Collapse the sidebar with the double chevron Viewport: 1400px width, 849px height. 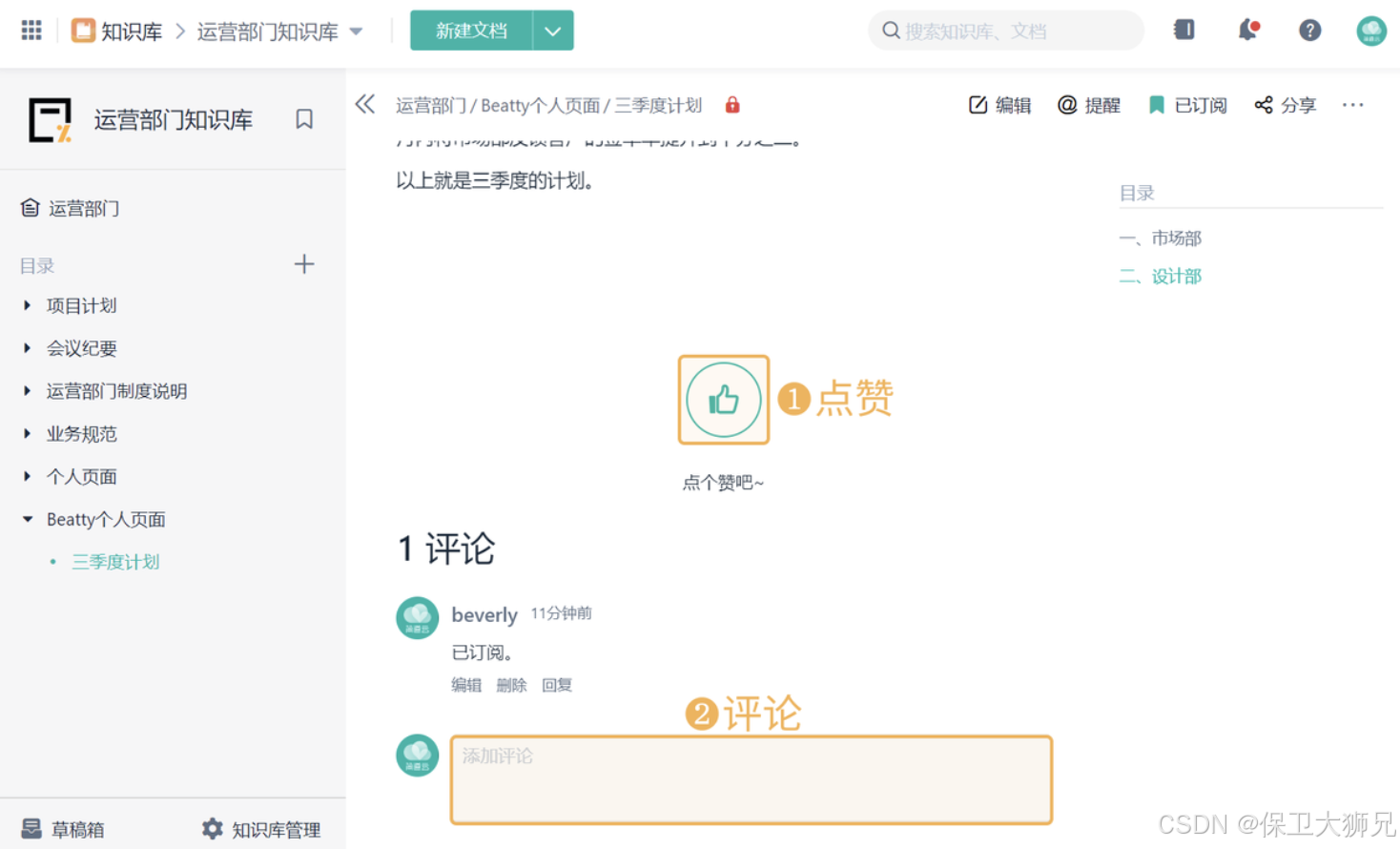point(364,105)
